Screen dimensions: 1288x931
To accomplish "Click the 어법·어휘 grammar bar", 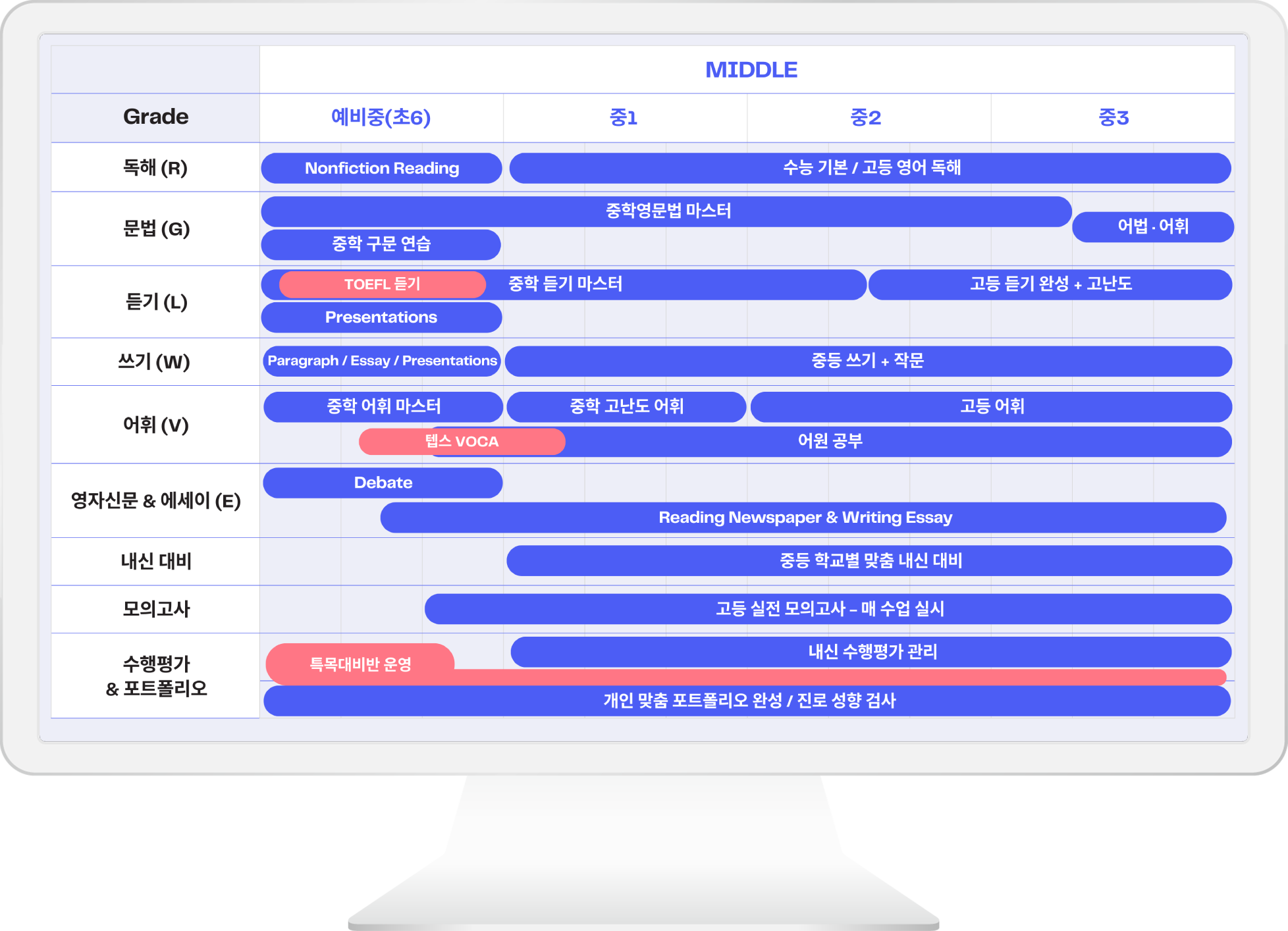I will 1152,226.
